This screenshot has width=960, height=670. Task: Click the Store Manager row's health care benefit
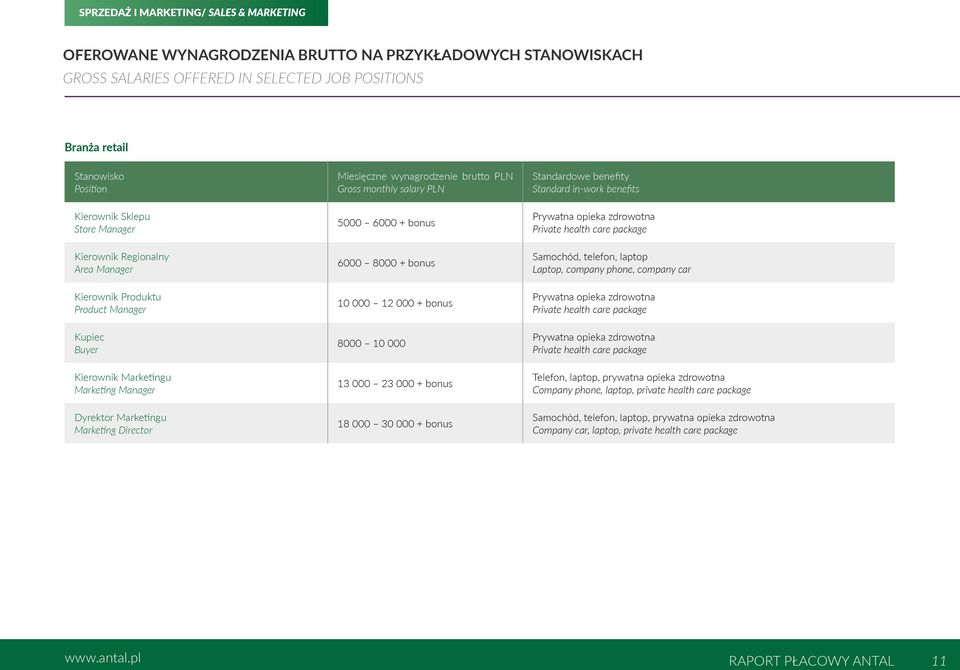[709, 222]
